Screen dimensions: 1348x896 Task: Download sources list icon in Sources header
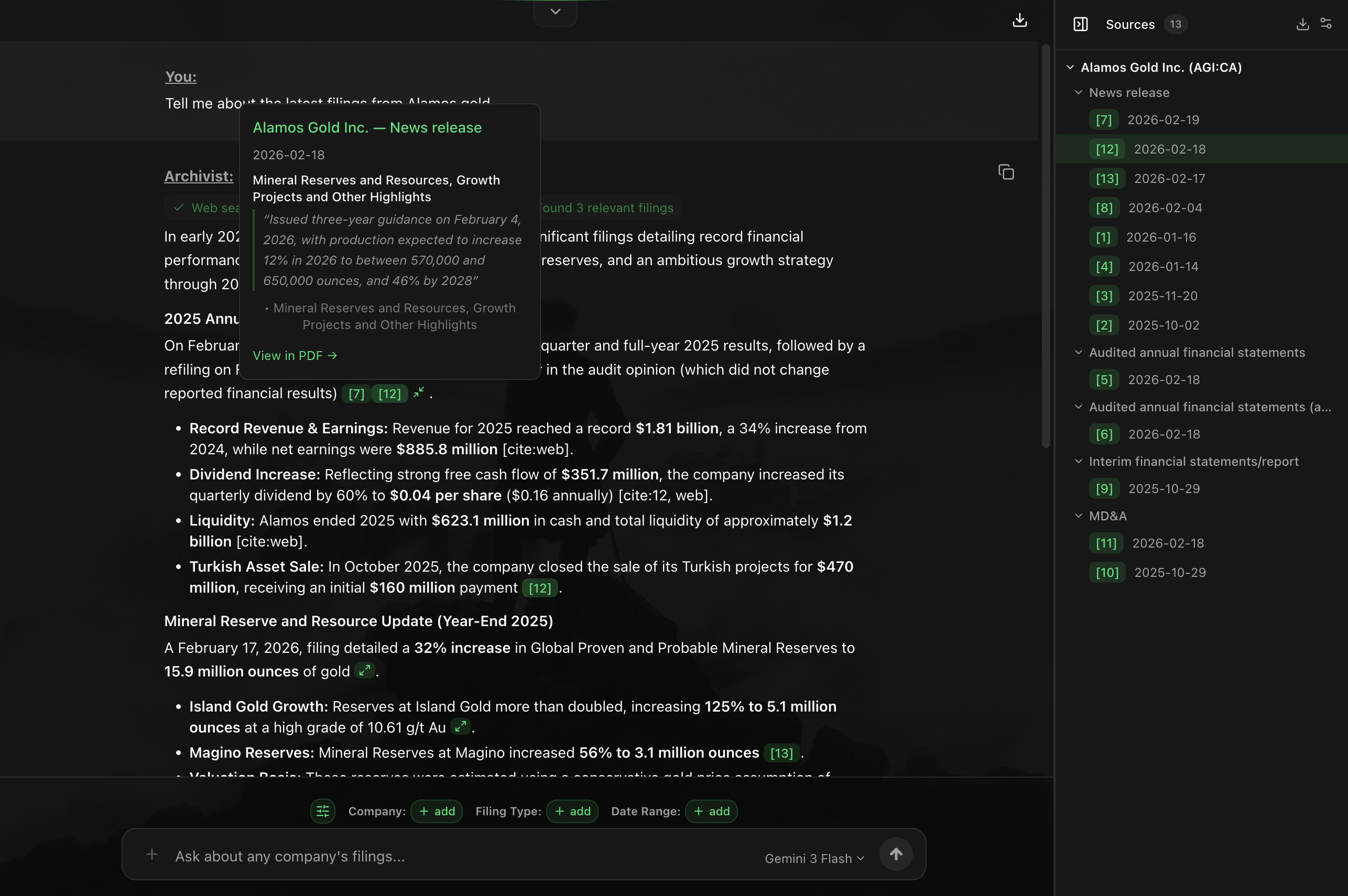click(x=1302, y=24)
